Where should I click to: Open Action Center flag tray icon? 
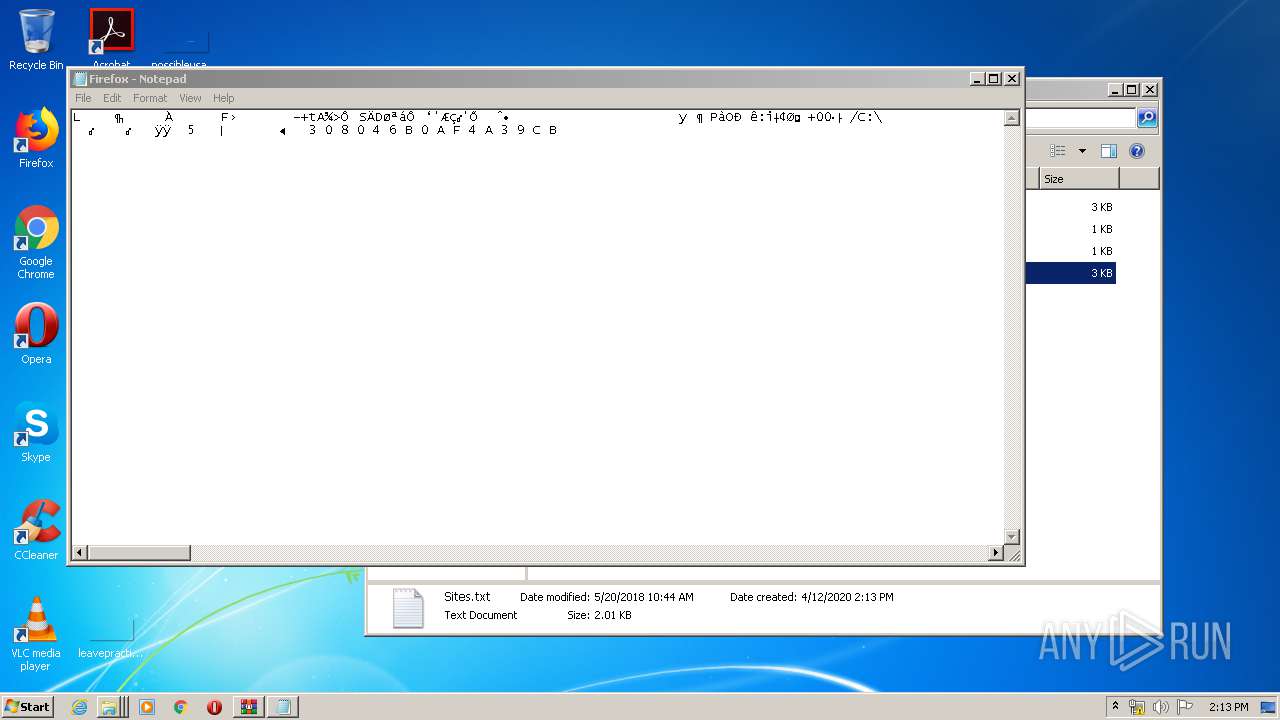click(1185, 707)
